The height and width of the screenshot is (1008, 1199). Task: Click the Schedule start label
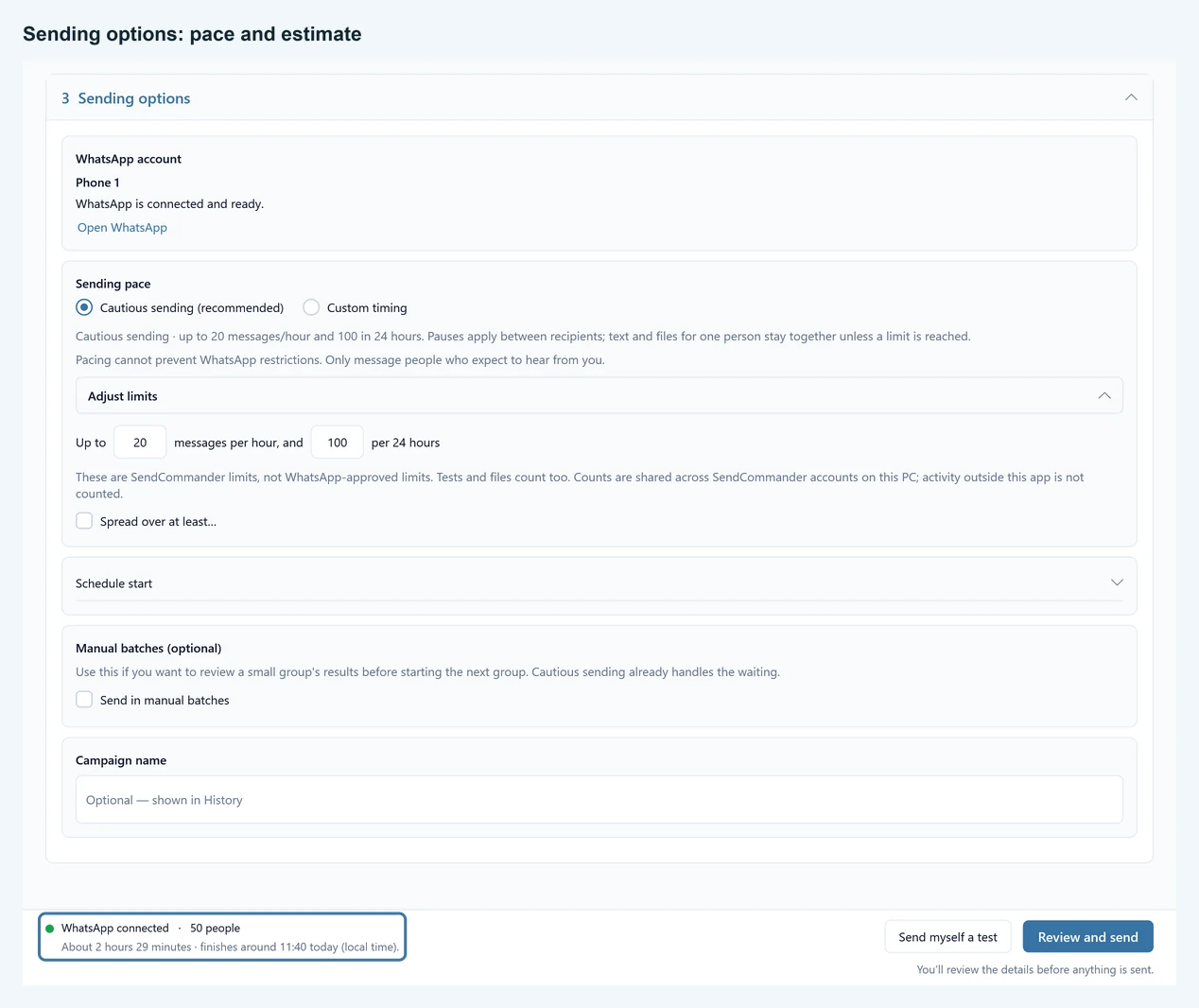[x=113, y=583]
